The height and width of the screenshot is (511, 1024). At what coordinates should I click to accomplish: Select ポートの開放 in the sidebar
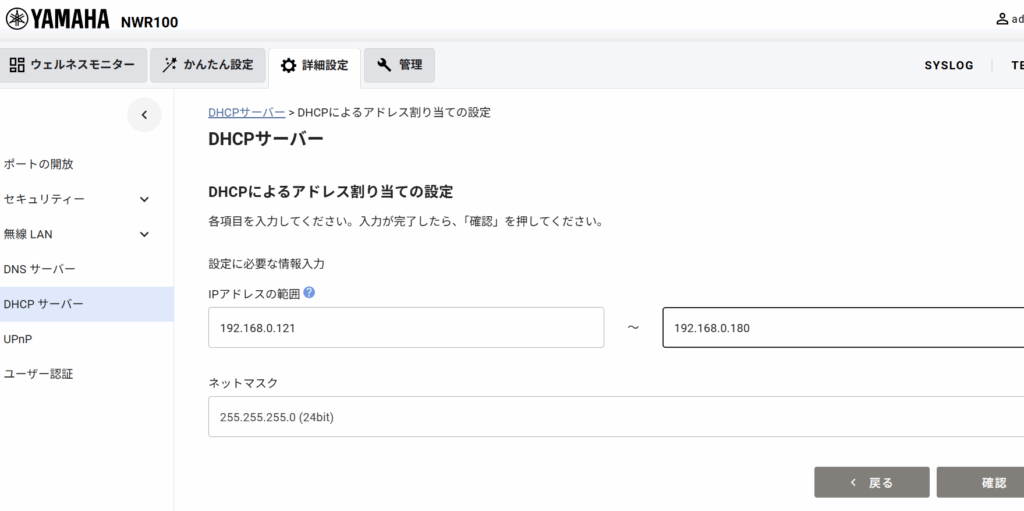(x=39, y=164)
